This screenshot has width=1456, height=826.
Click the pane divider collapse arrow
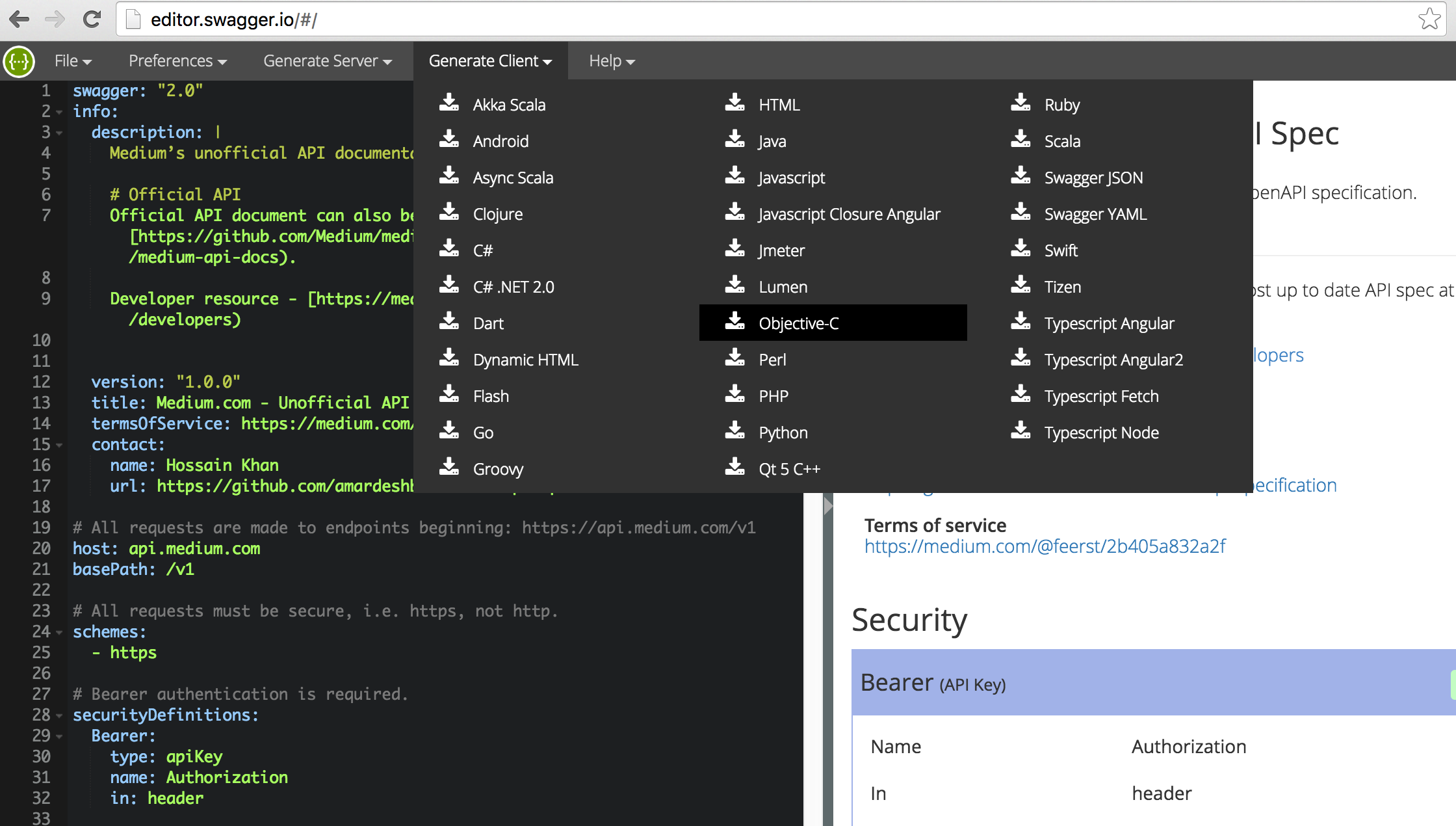828,505
